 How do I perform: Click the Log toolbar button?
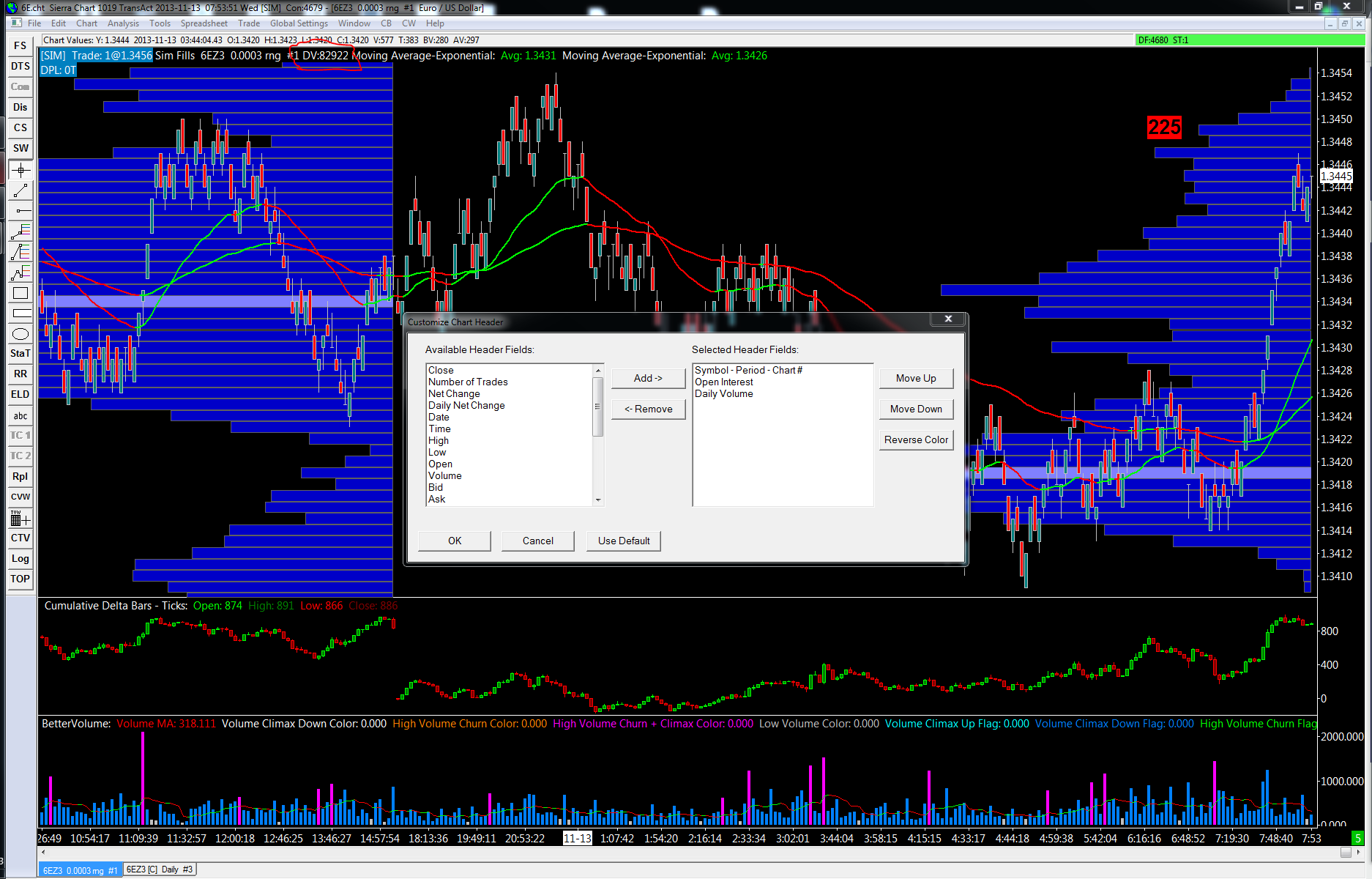click(x=20, y=558)
